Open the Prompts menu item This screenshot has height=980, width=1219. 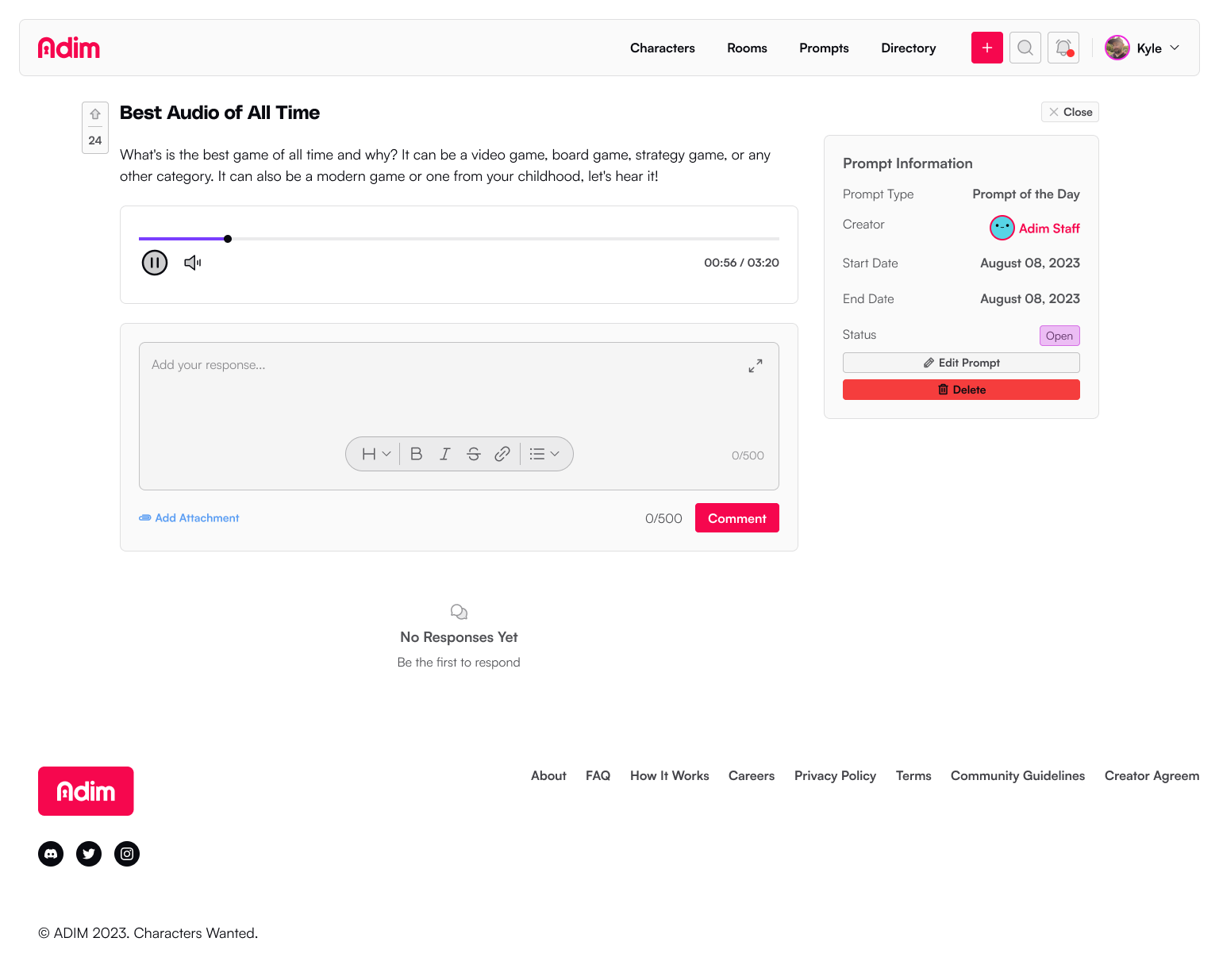point(824,48)
